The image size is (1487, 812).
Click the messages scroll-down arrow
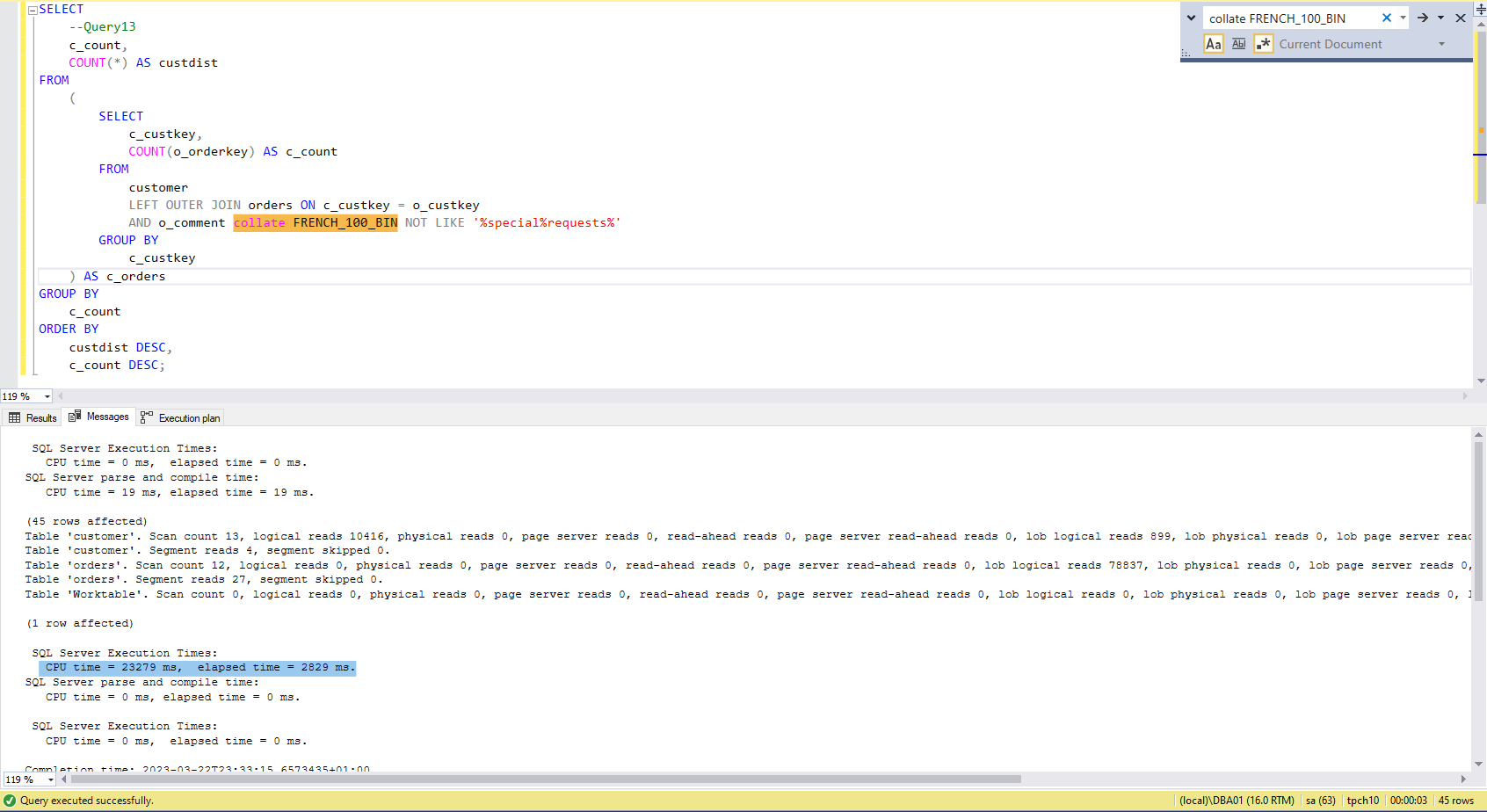click(1479, 765)
